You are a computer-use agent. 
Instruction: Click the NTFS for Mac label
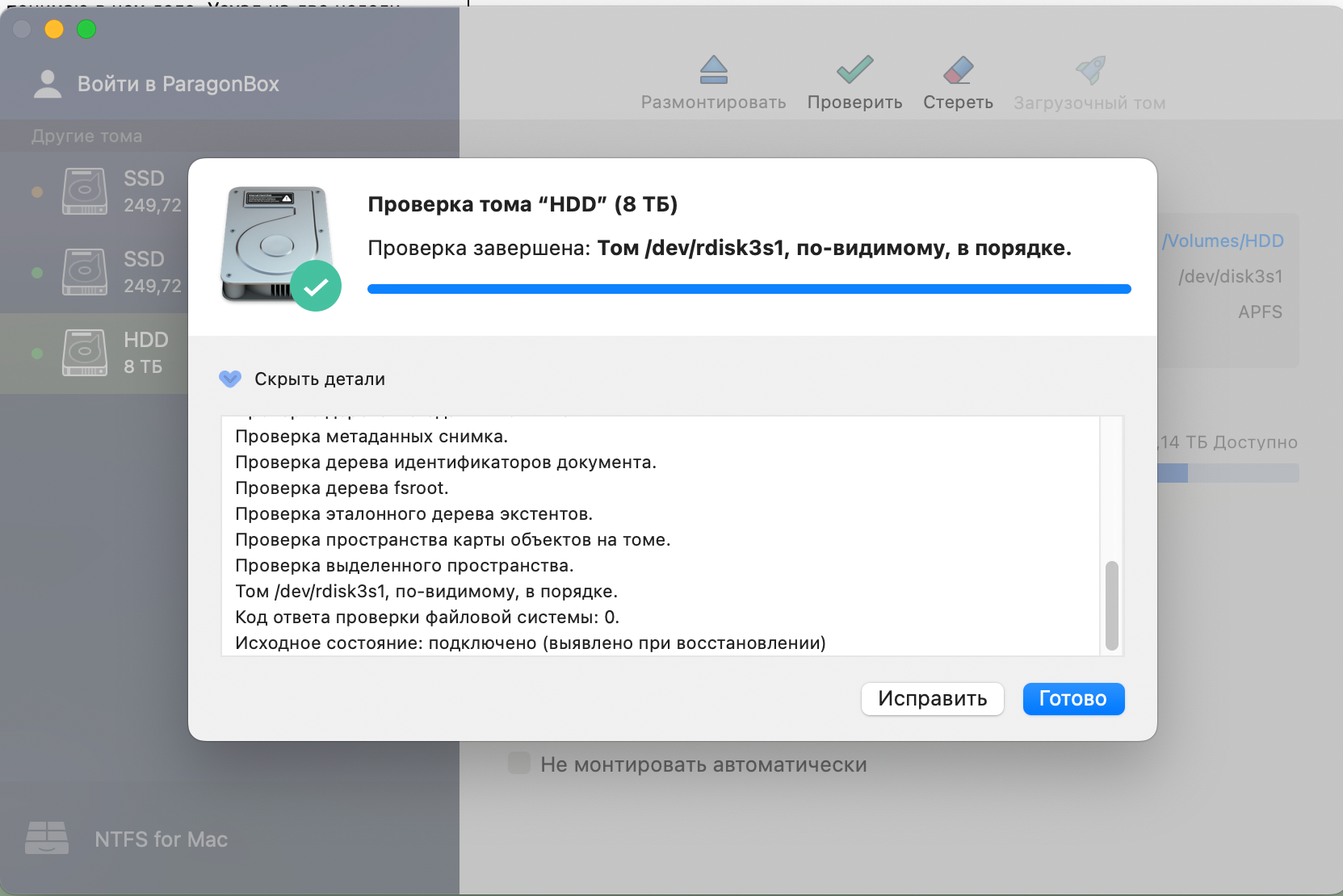pos(162,839)
